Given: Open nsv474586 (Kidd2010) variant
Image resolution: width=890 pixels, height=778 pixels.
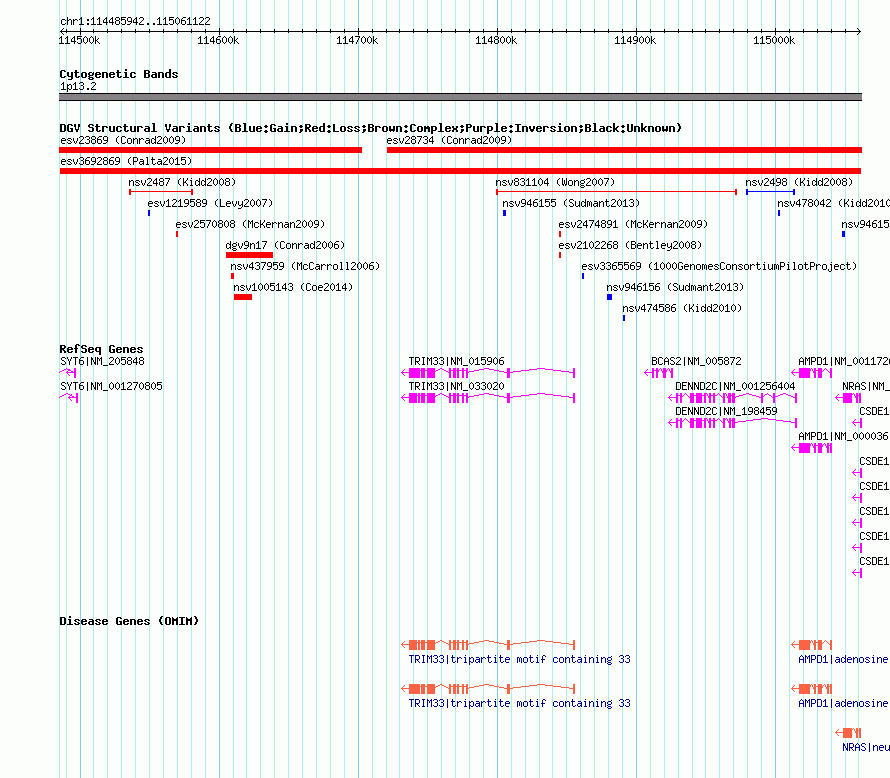Looking at the screenshot, I should [x=682, y=308].
